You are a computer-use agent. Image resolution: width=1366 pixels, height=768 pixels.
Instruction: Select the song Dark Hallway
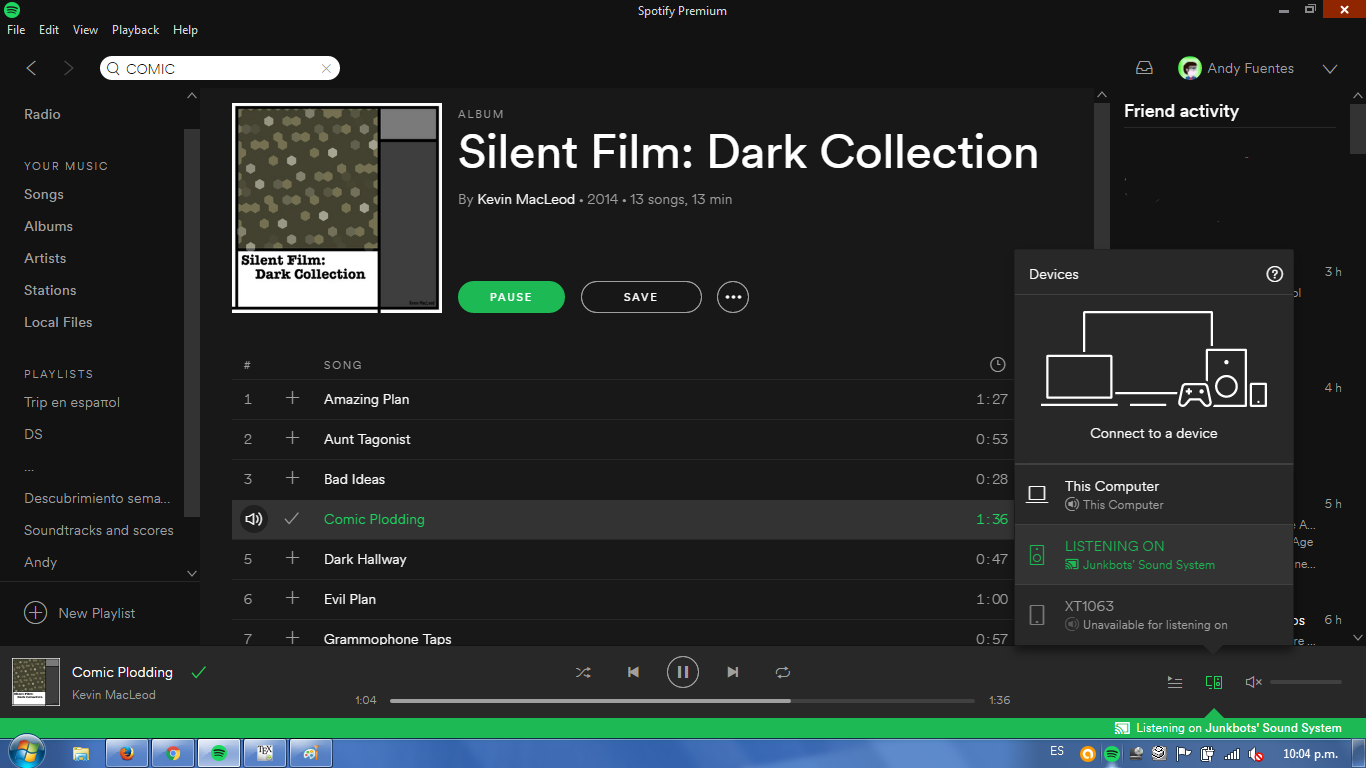(x=365, y=559)
